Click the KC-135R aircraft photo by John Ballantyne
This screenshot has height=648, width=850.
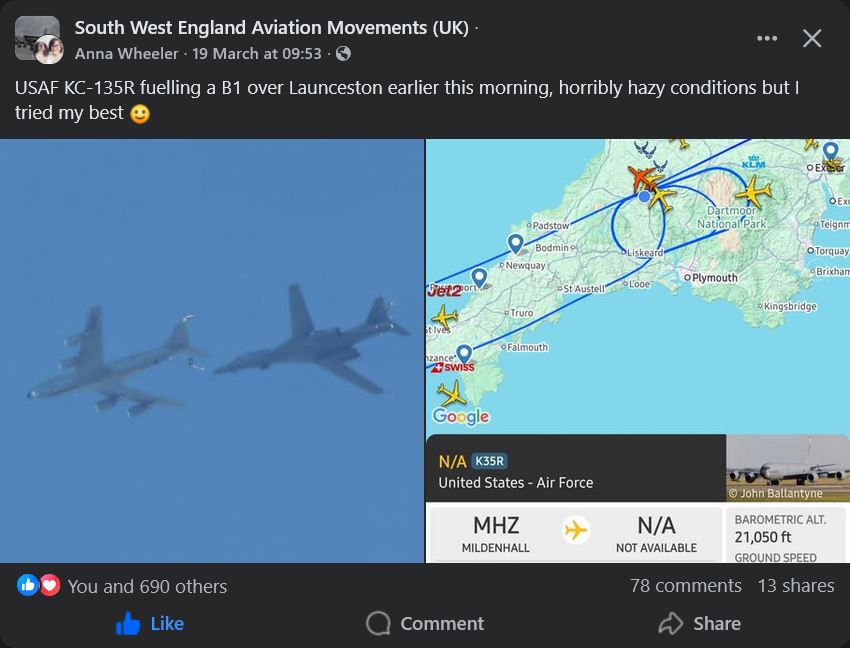[x=787, y=468]
